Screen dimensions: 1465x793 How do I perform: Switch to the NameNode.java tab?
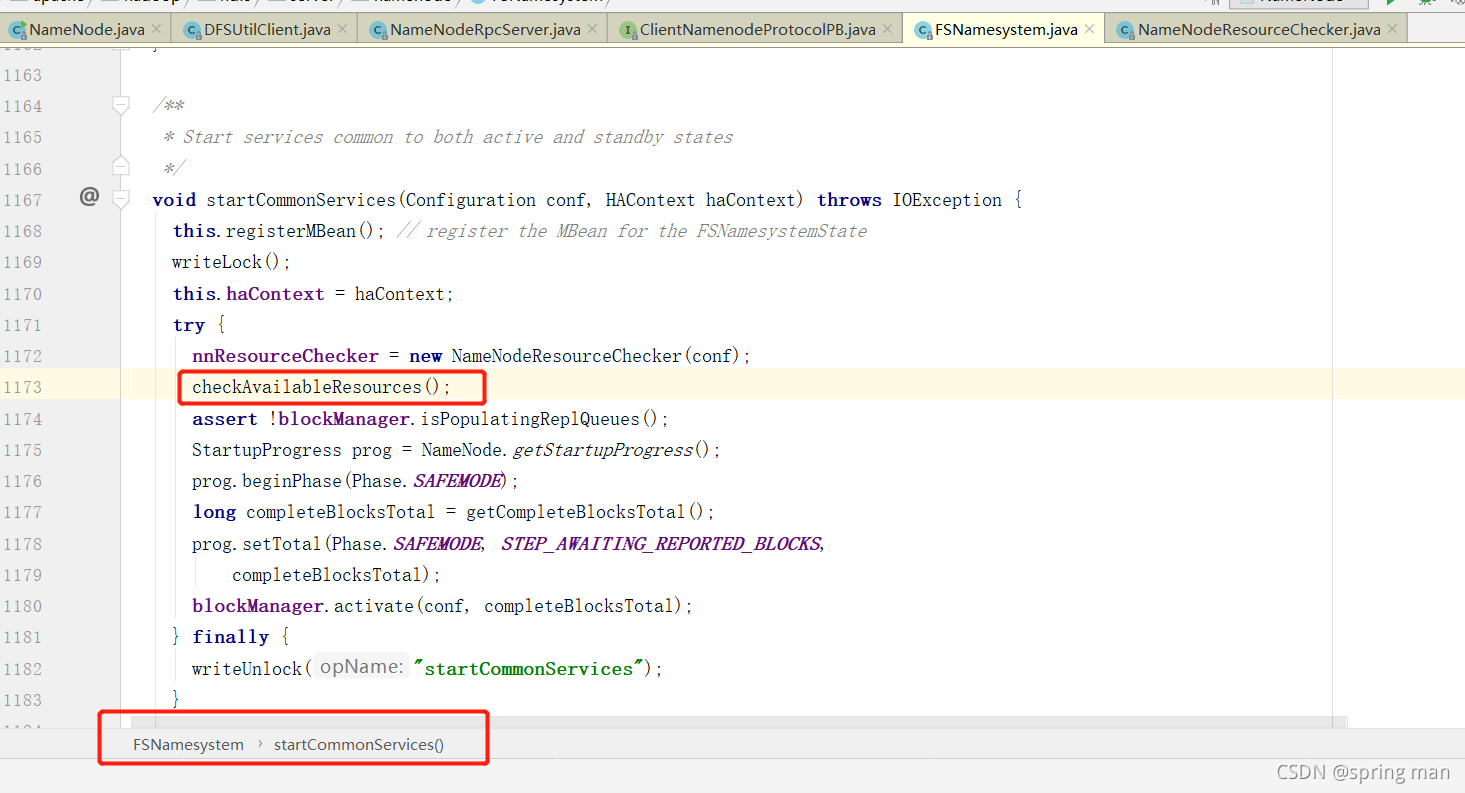[x=86, y=29]
